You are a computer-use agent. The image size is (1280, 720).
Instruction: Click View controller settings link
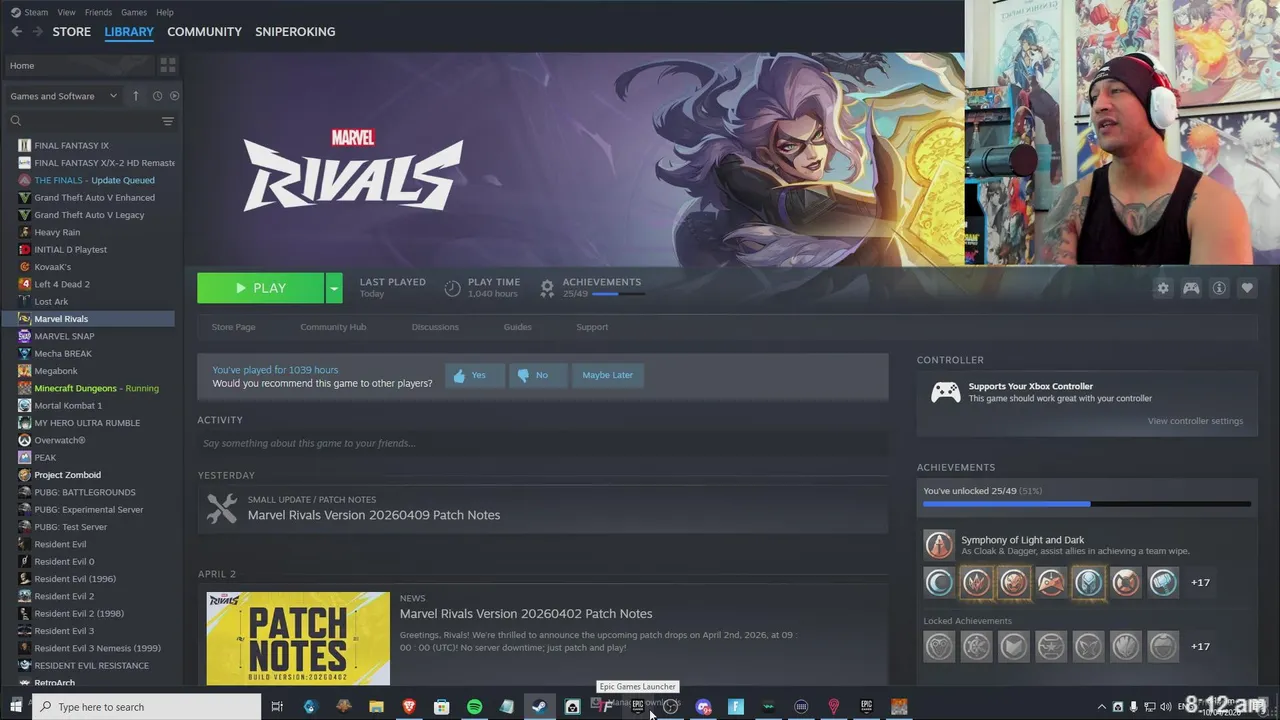tap(1195, 421)
